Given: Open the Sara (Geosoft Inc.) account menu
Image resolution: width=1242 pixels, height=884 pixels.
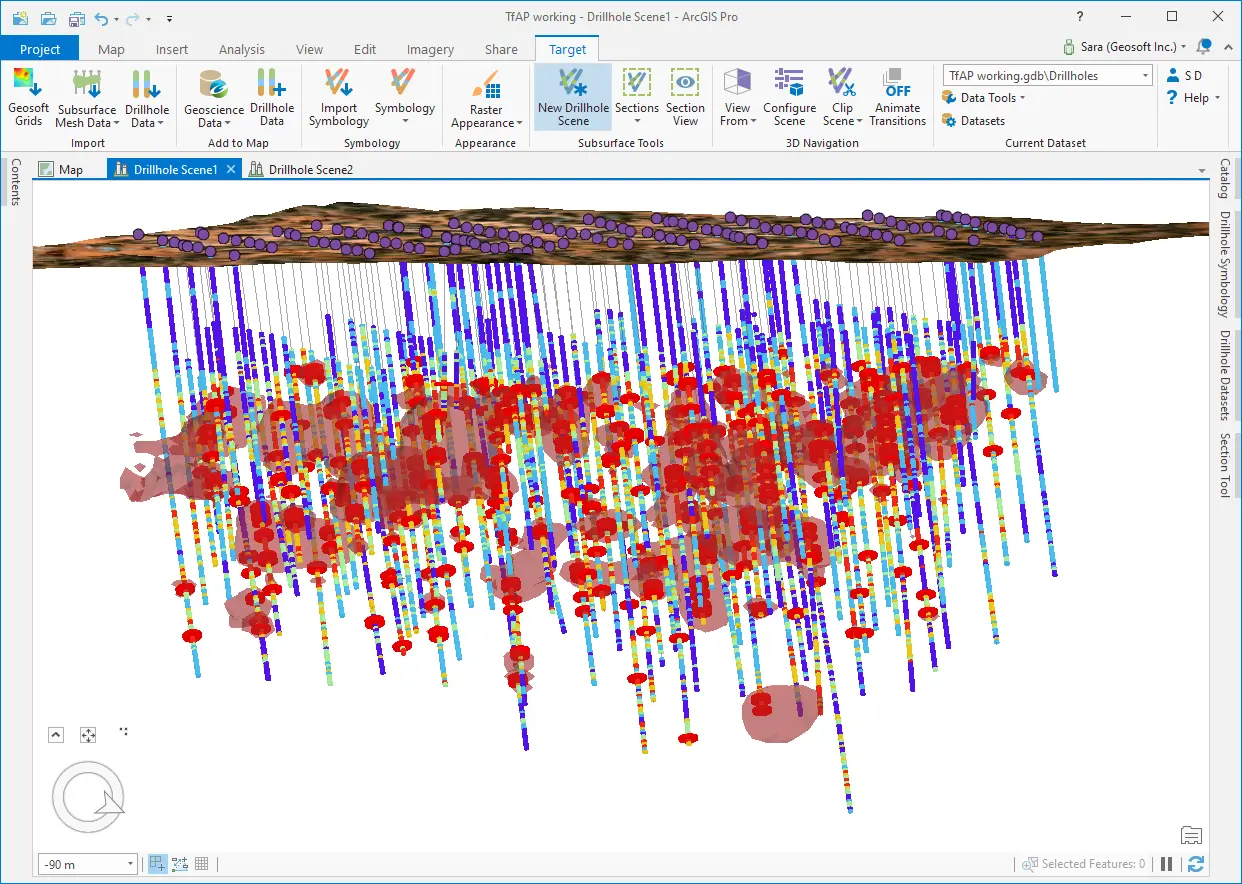Looking at the screenshot, I should coord(1124,46).
